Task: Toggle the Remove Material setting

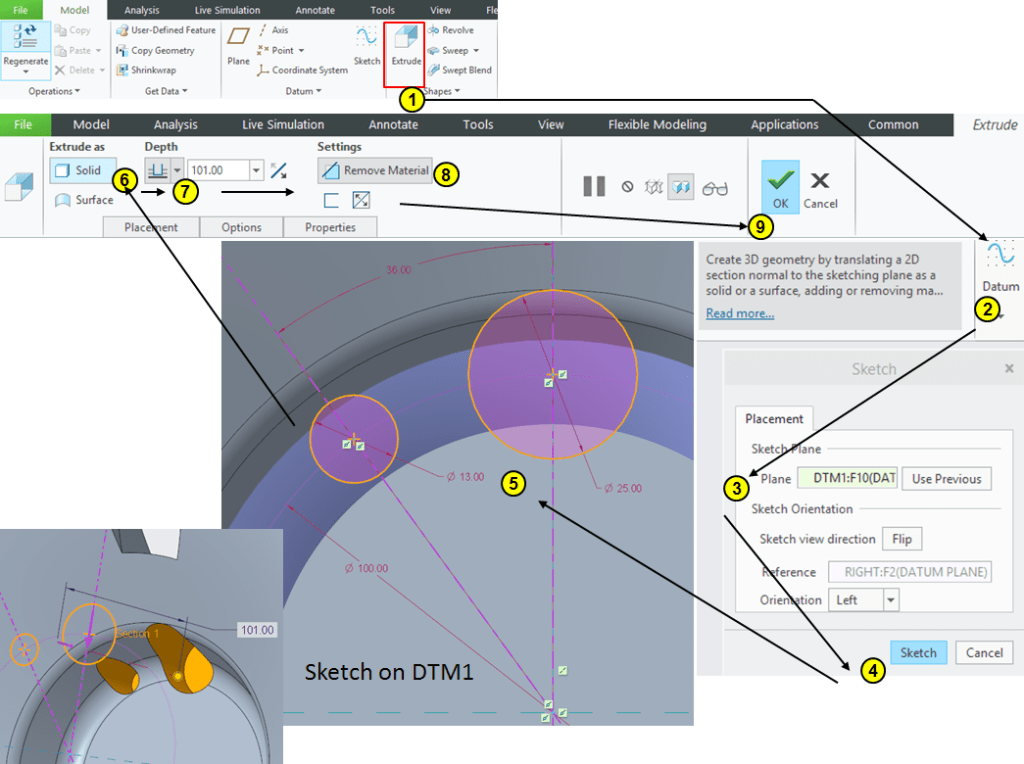Action: (x=376, y=170)
